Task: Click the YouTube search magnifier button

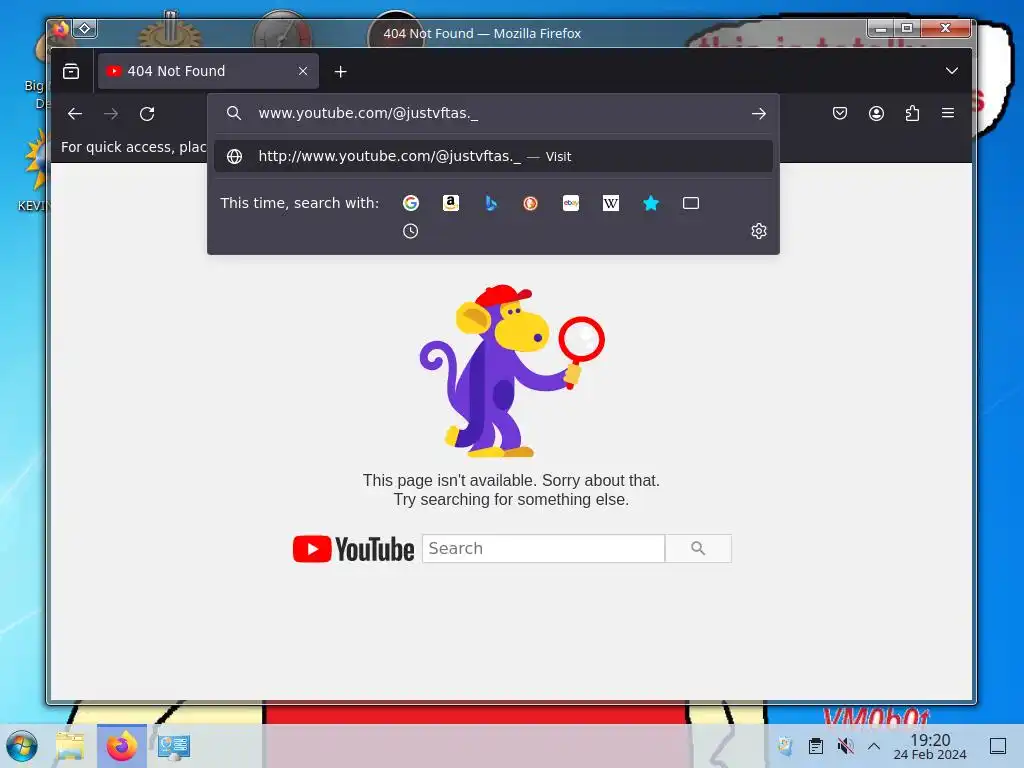Action: tap(698, 549)
